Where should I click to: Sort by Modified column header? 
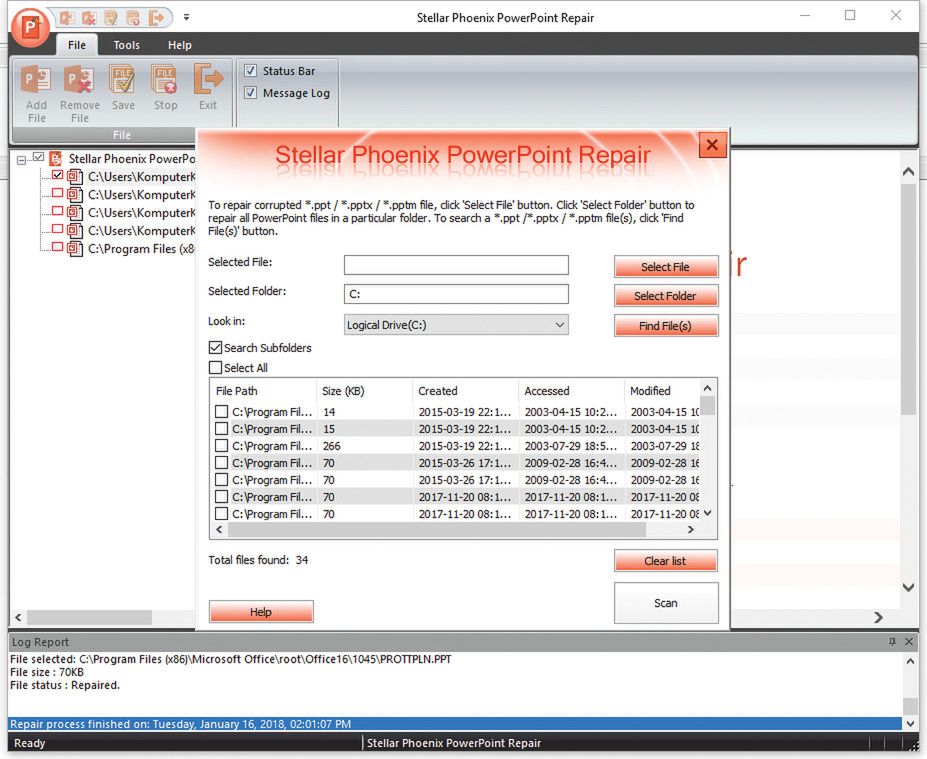662,391
